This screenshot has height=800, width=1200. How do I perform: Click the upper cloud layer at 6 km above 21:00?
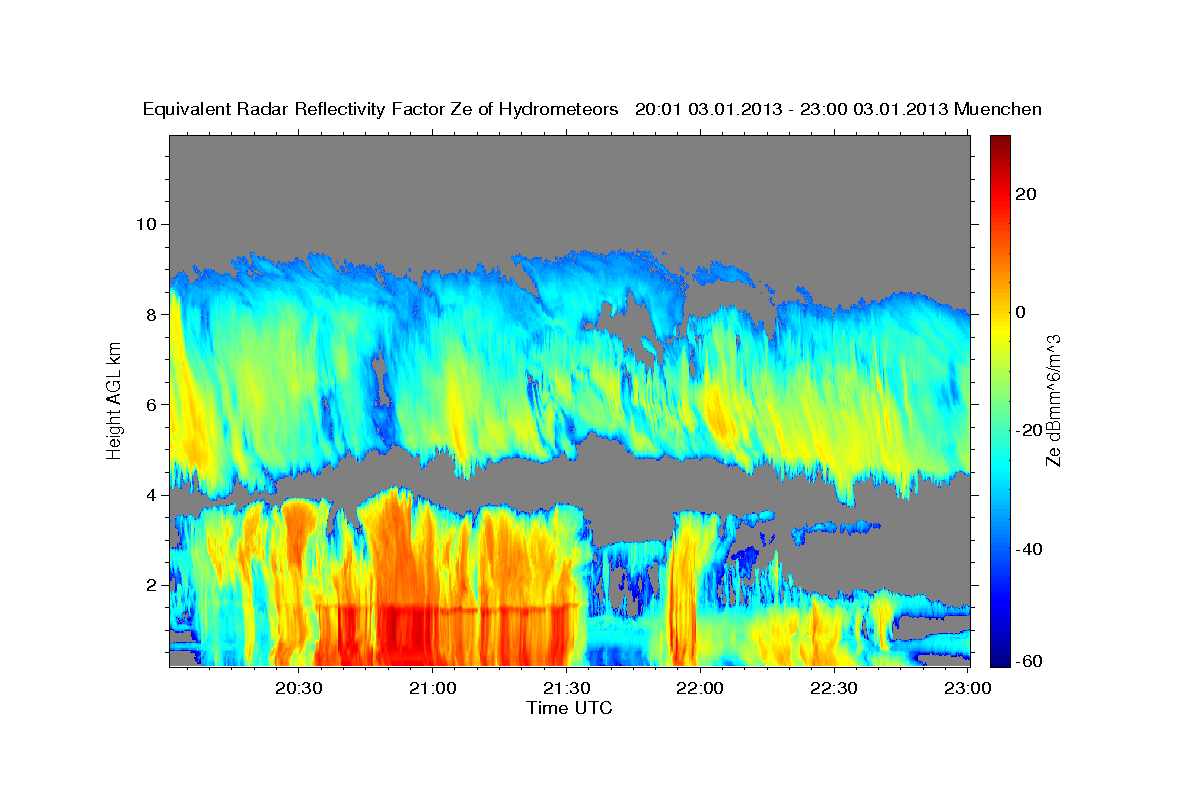click(x=433, y=405)
